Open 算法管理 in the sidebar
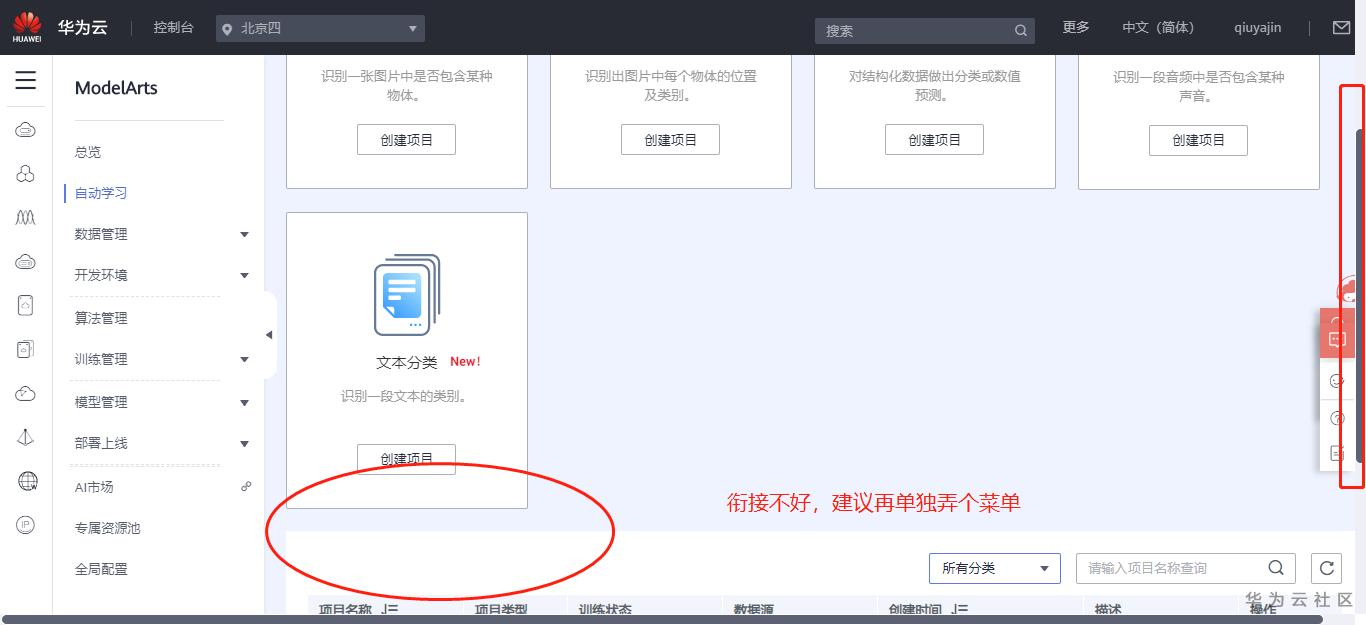 [x=101, y=318]
